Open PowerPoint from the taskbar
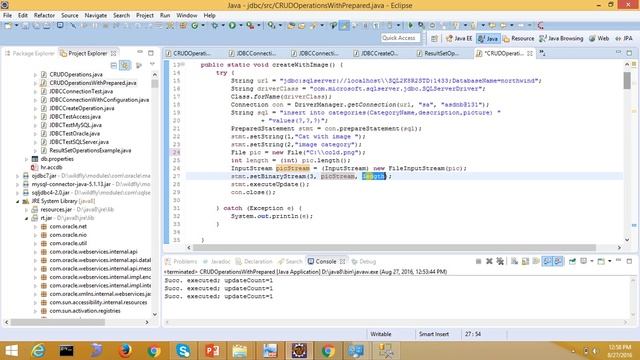640x360 pixels. coord(212,351)
